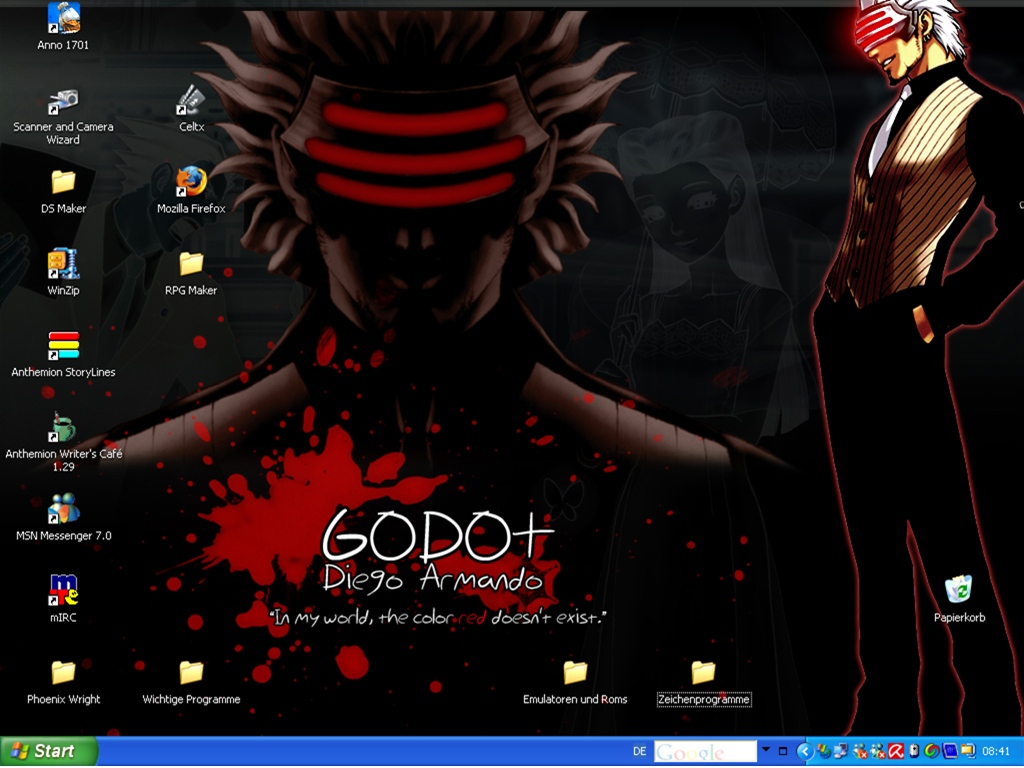
Task: Click the Mozilla Firefox desktop icon
Action: click(191, 191)
